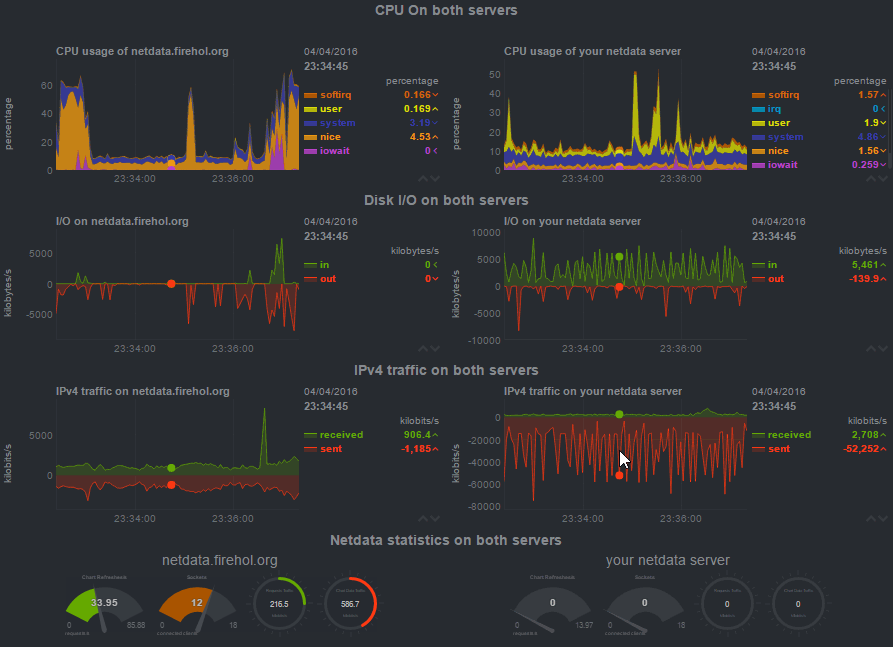Click the green received swatch in firehol IPv4 legend
The width and height of the screenshot is (893, 647).
[310, 435]
